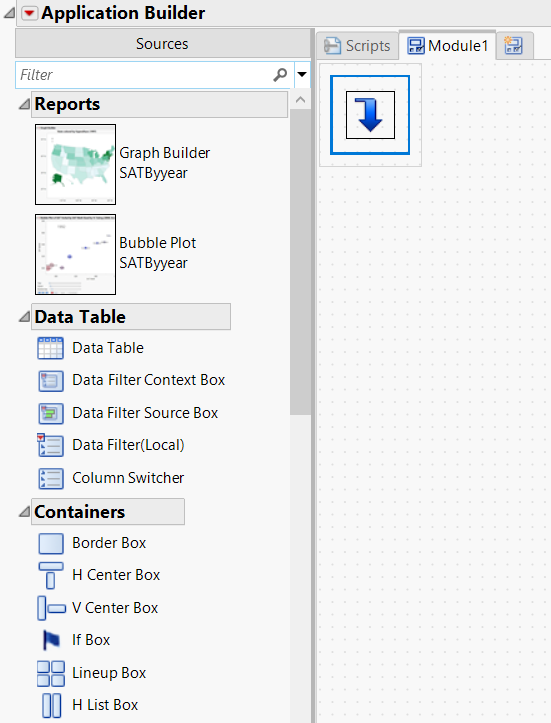
Task: Click the H List Box label
Action: tap(105, 705)
